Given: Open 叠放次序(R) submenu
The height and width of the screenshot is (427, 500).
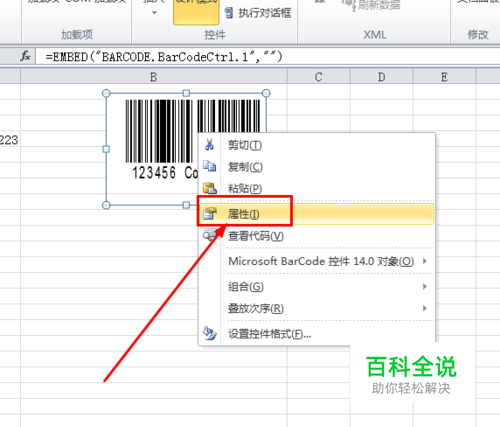Looking at the screenshot, I should point(317,308).
